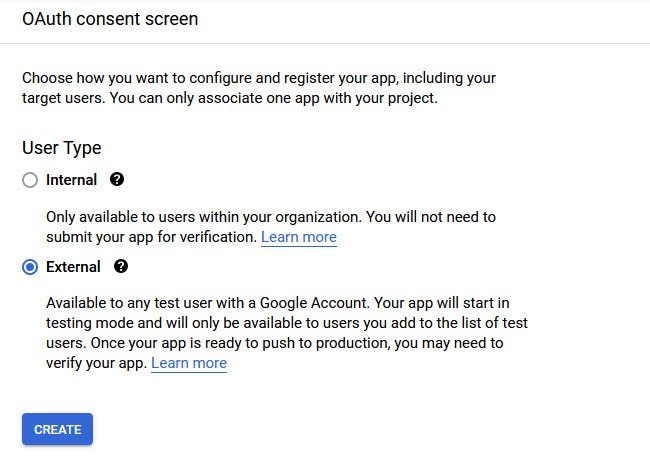Screen dimensions: 650x460
Task: Click the divider line under the page title
Action: 325,43
